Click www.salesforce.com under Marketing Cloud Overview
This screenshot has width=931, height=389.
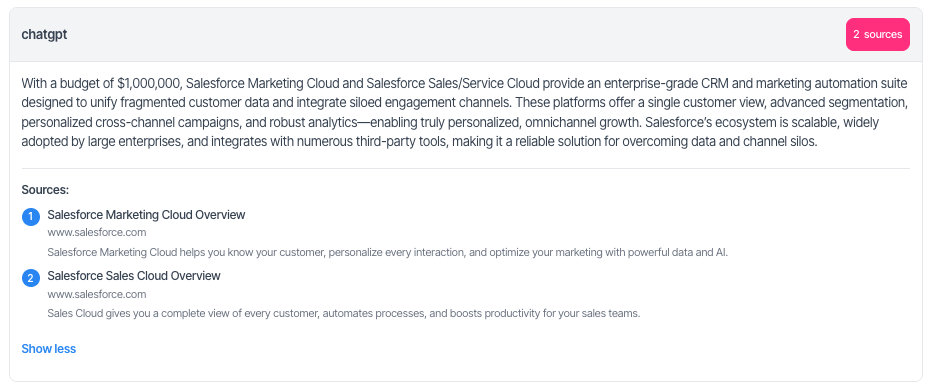(97, 232)
